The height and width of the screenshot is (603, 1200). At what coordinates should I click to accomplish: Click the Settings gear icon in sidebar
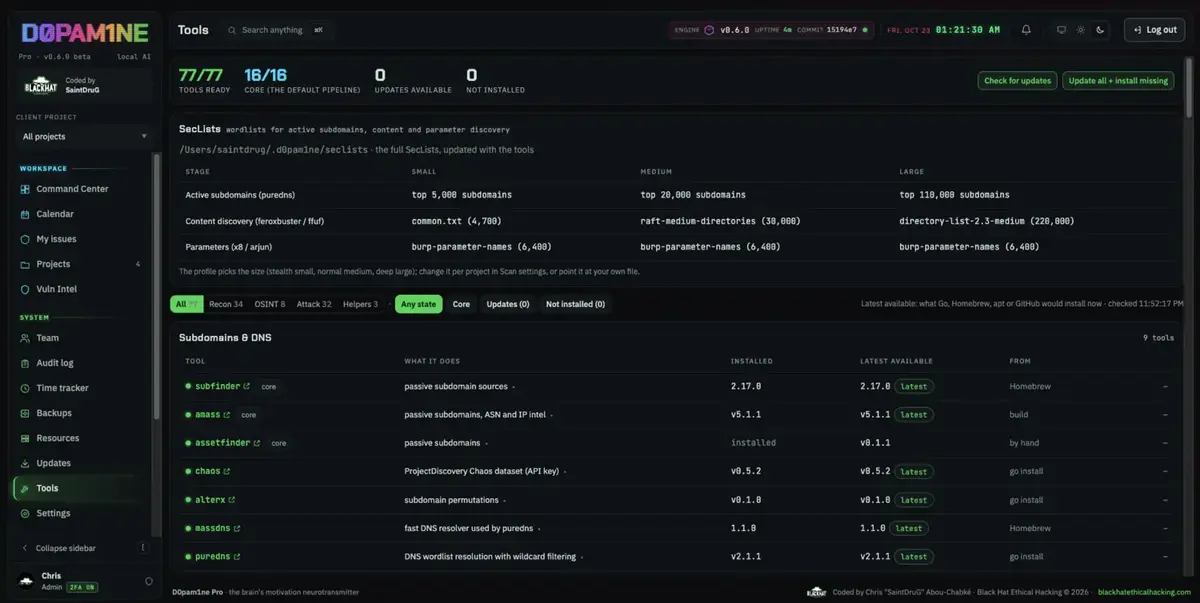(x=26, y=513)
